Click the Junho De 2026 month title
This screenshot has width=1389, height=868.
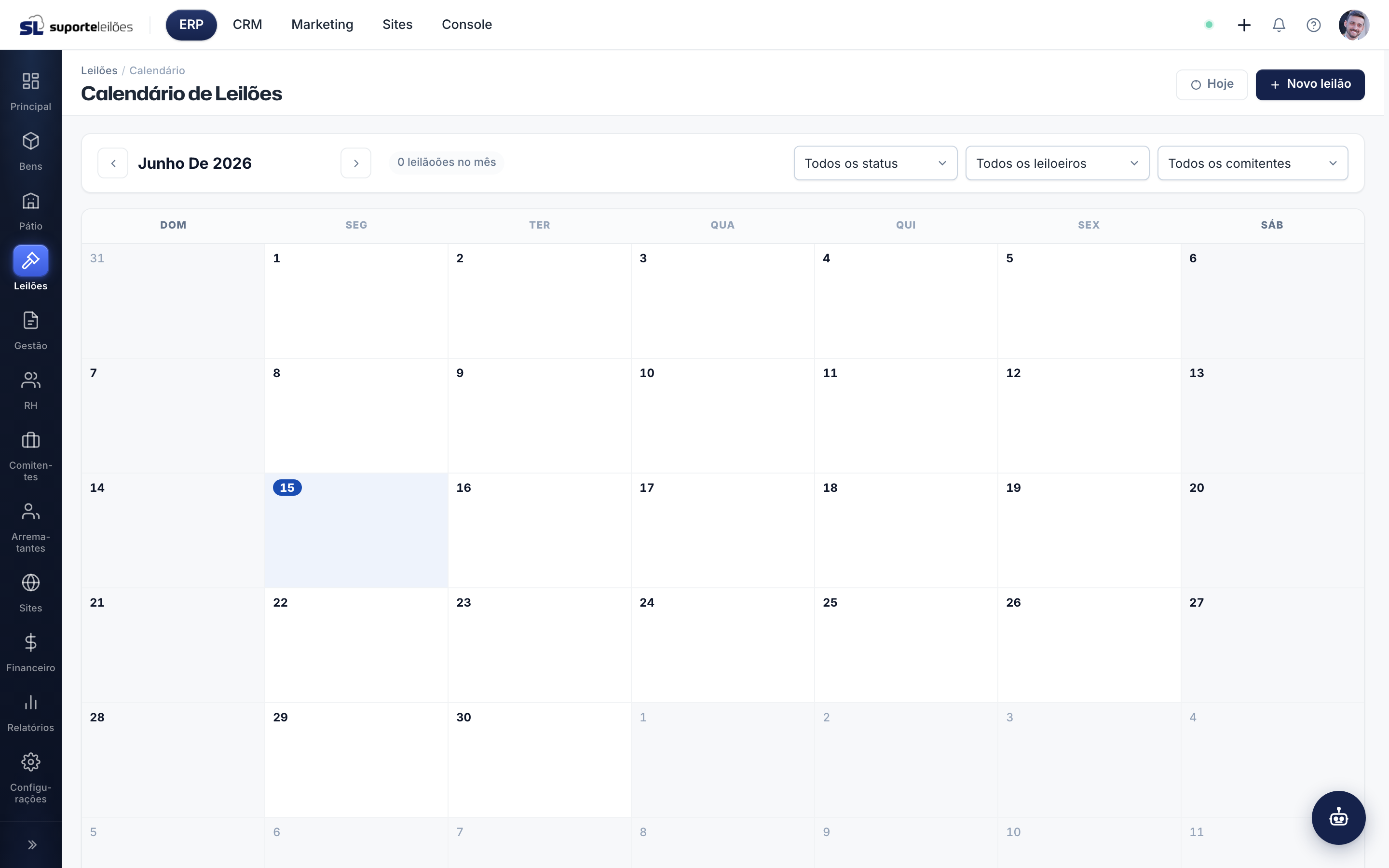[194, 163]
